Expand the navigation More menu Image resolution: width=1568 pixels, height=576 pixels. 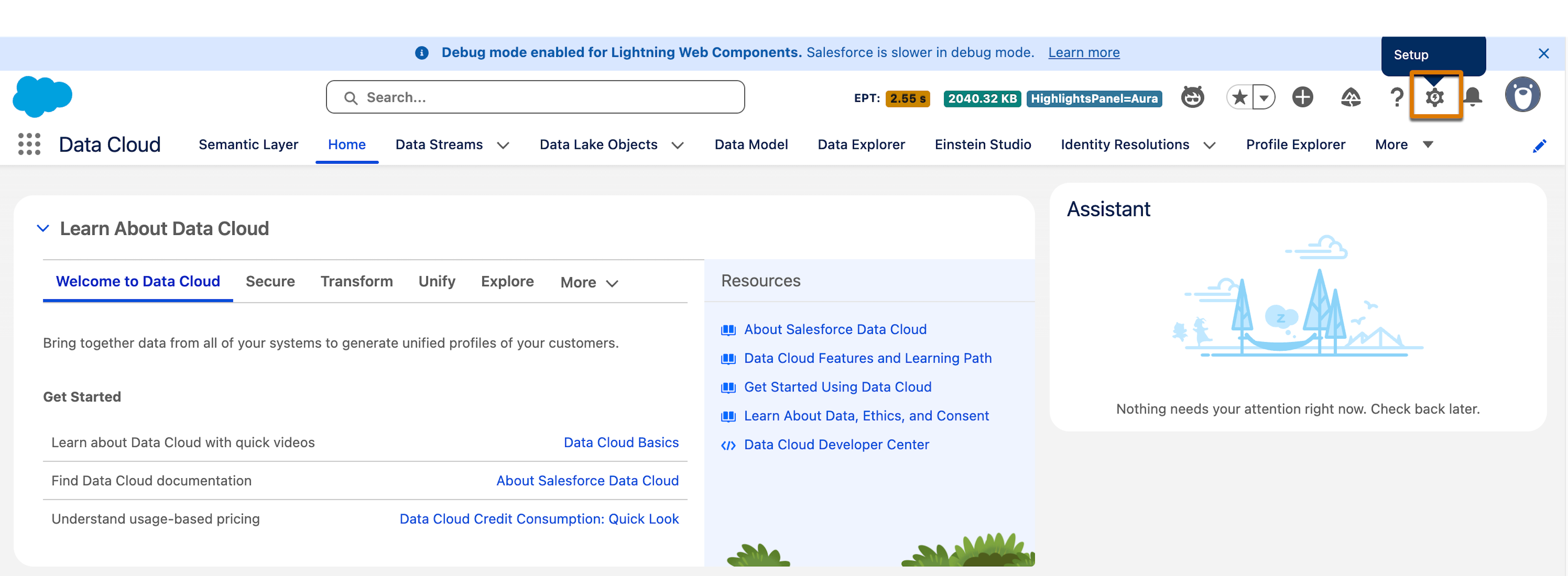pyautogui.click(x=1404, y=145)
